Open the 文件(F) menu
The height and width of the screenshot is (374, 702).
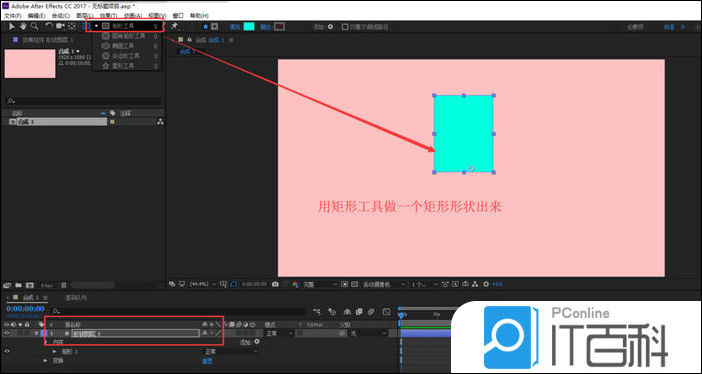click(13, 16)
